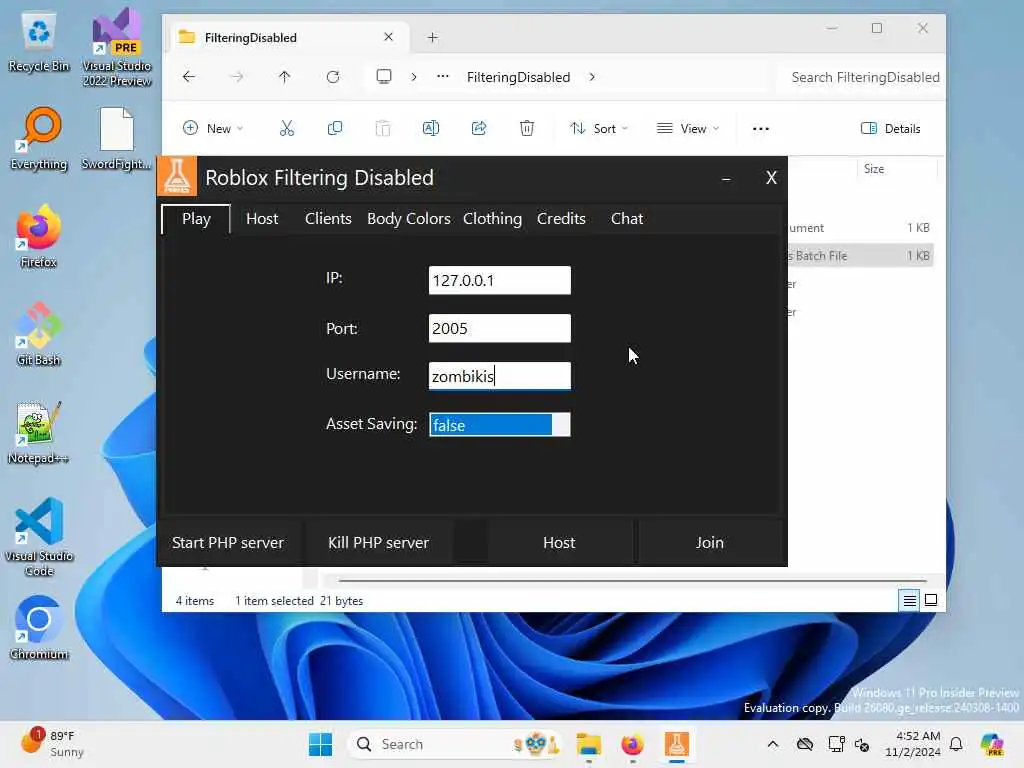1024x768 pixels.
Task: Switch to the Credits tab
Action: pyautogui.click(x=561, y=219)
